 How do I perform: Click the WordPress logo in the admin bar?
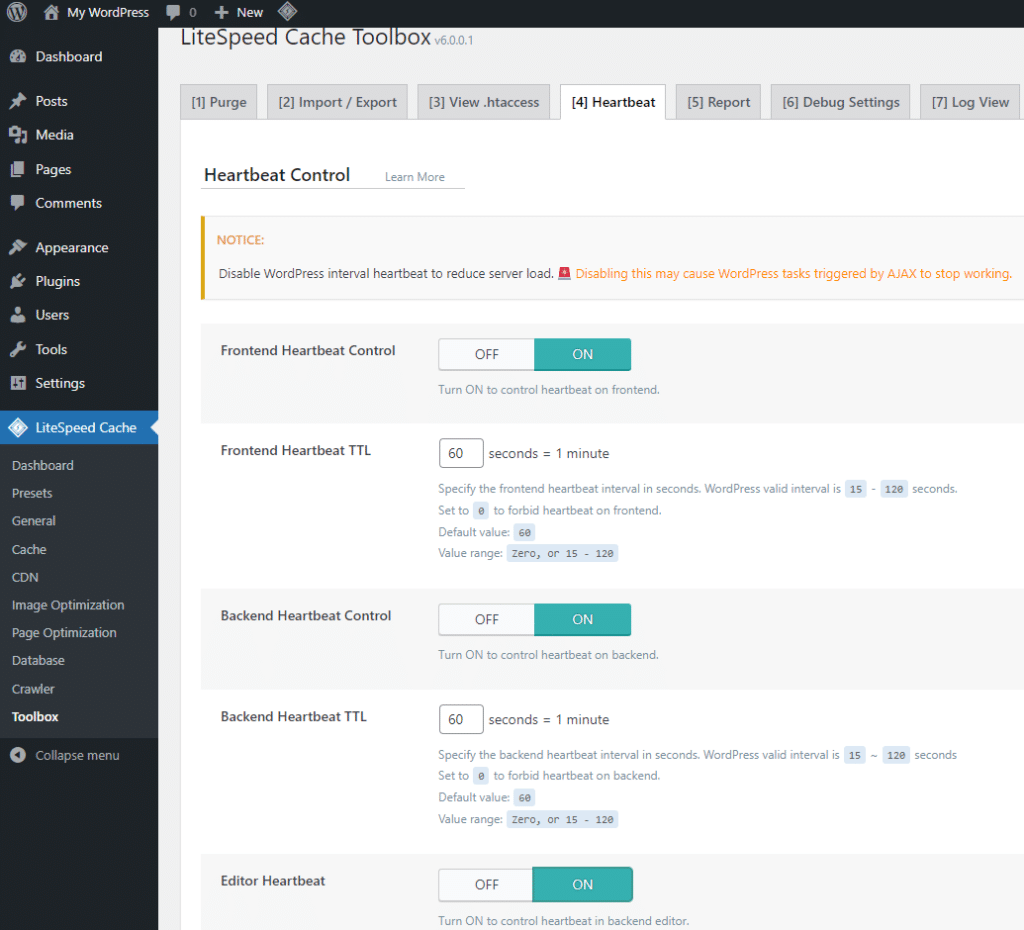tap(17, 12)
